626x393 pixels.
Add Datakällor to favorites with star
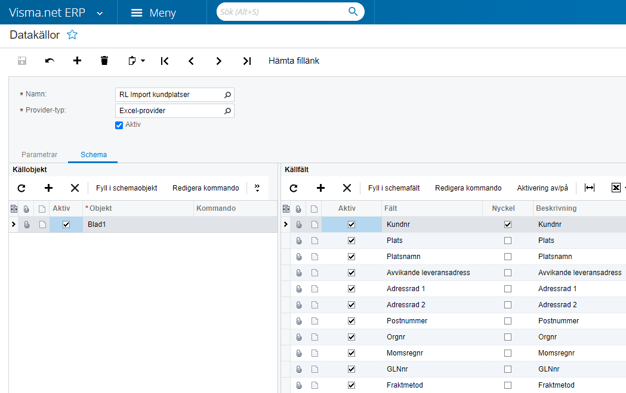click(x=72, y=35)
